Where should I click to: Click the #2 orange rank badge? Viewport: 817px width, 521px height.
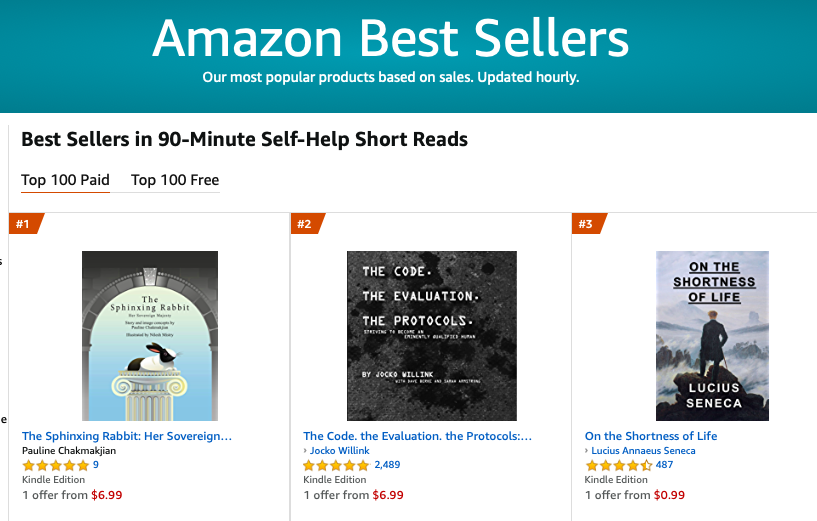click(304, 223)
